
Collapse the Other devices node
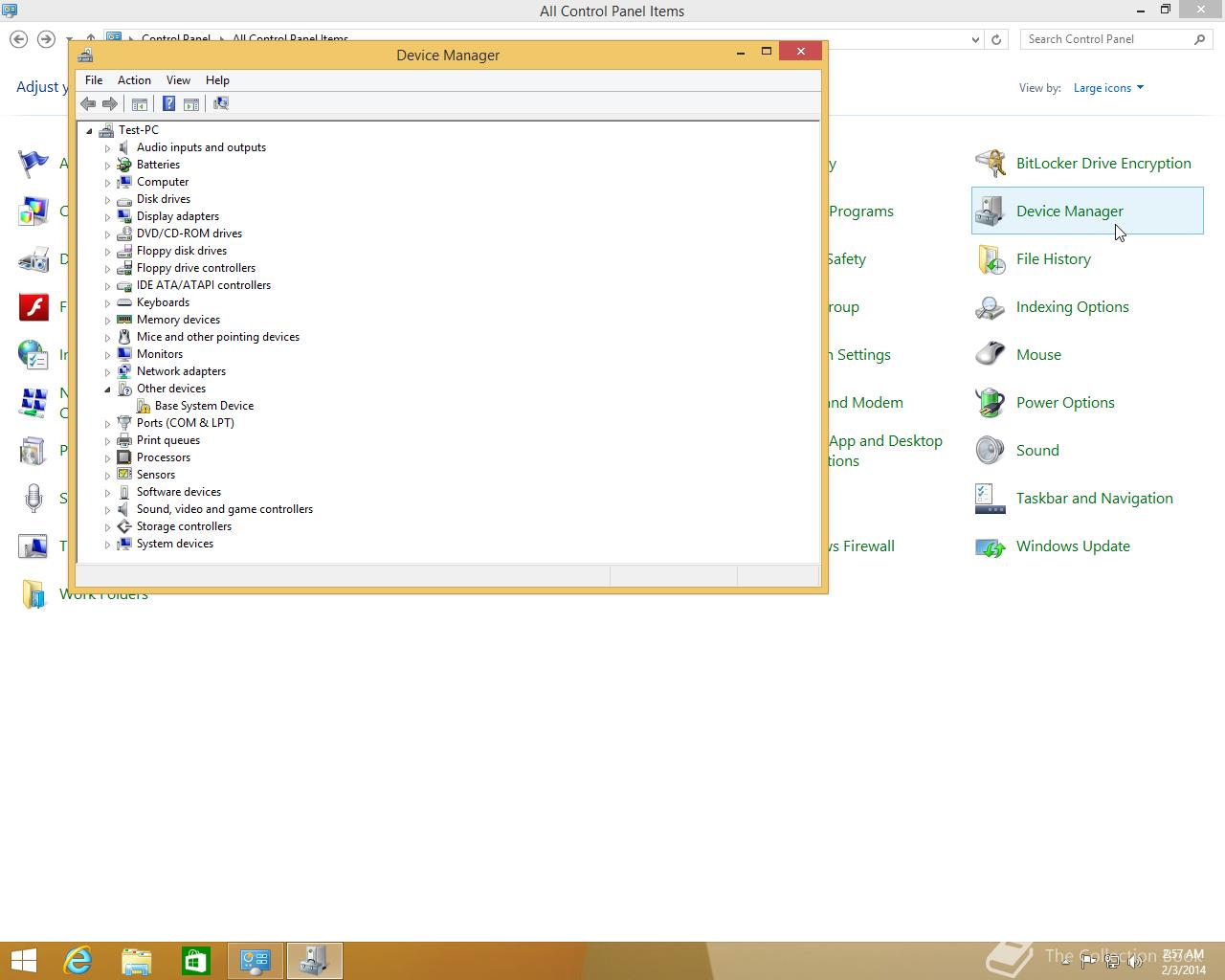(108, 390)
